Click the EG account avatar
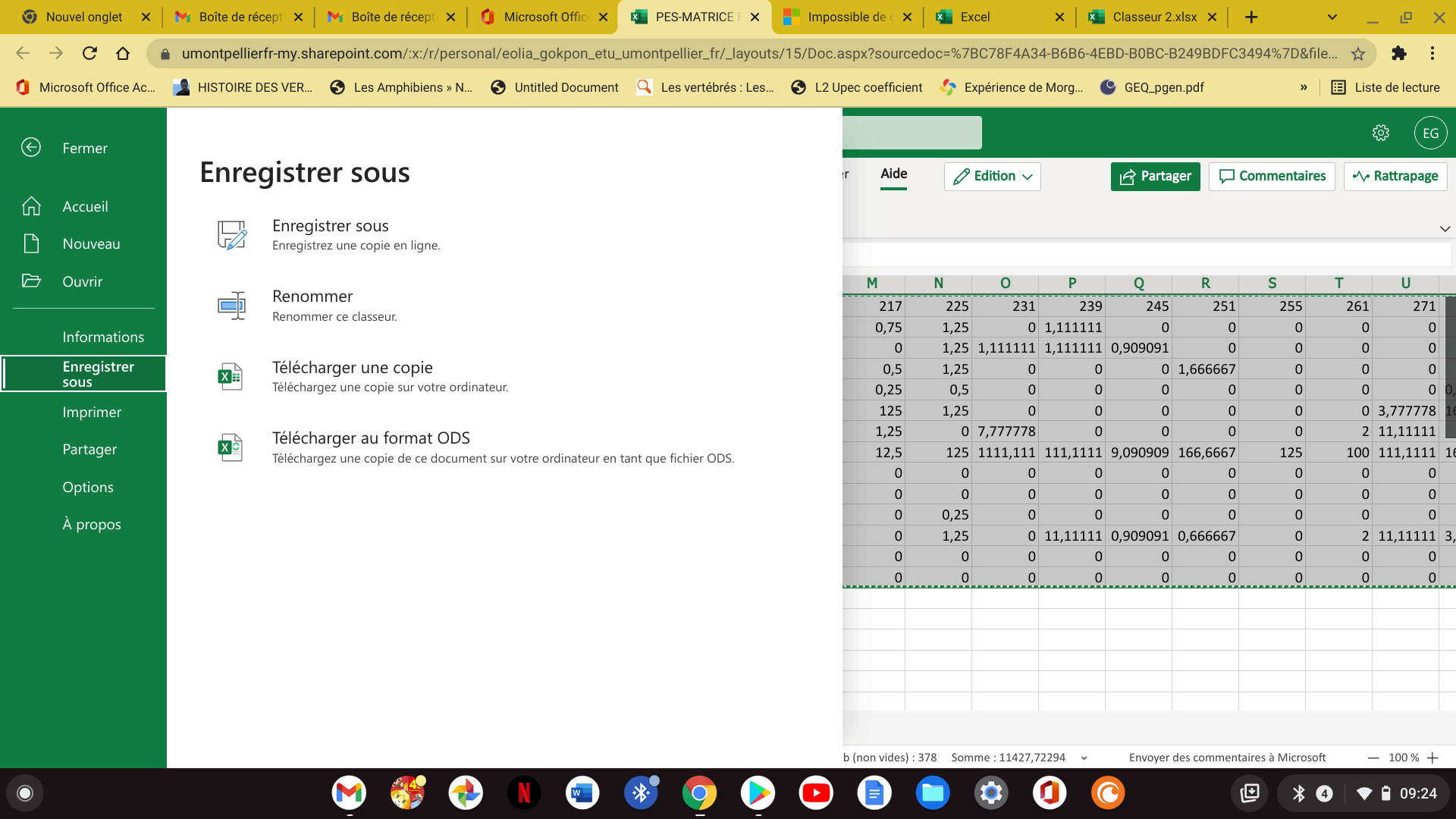Image resolution: width=1456 pixels, height=819 pixels. pyautogui.click(x=1431, y=133)
